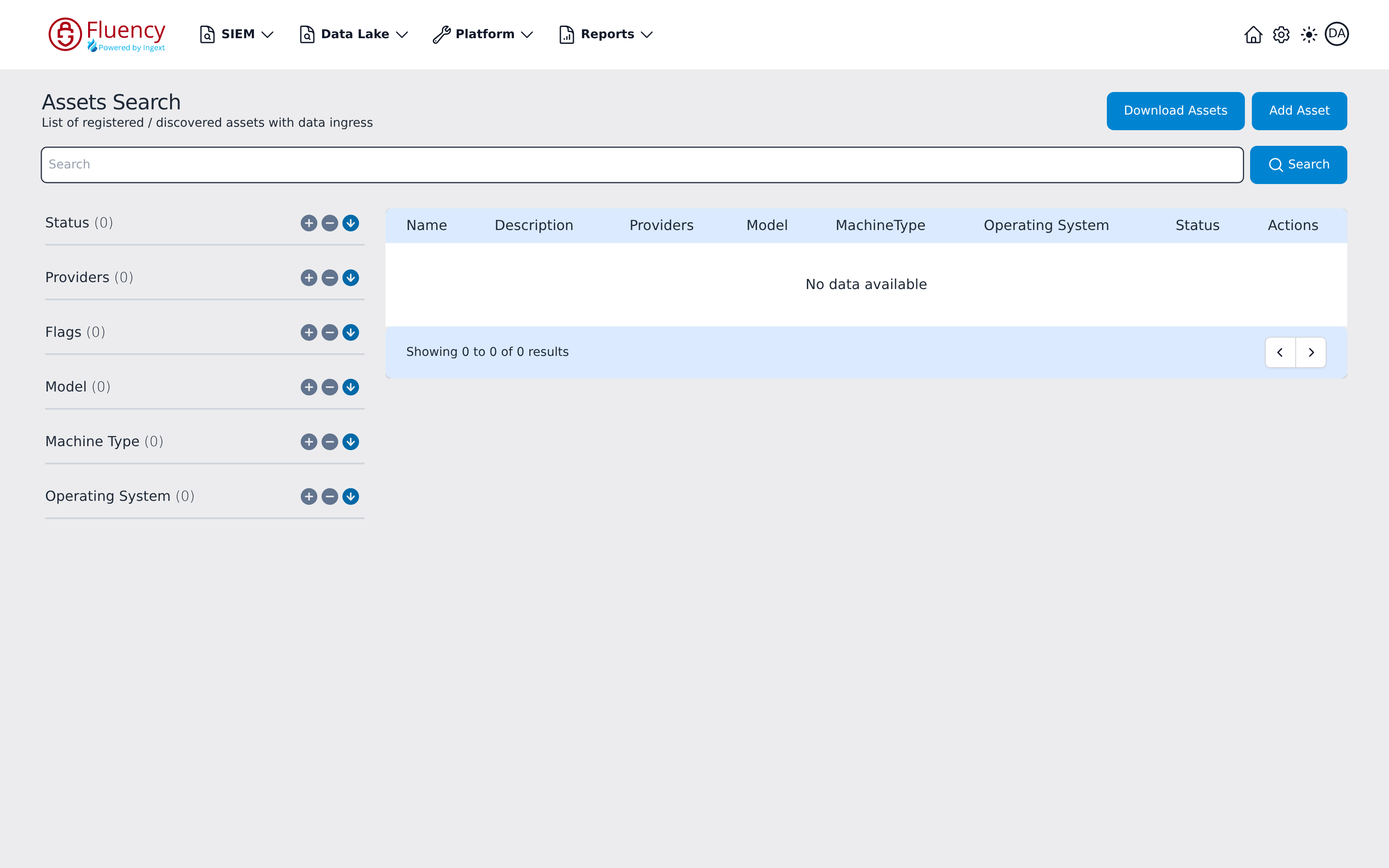The width and height of the screenshot is (1389, 868).
Task: Click the plus icon for Machine Type facet
Action: point(309,441)
